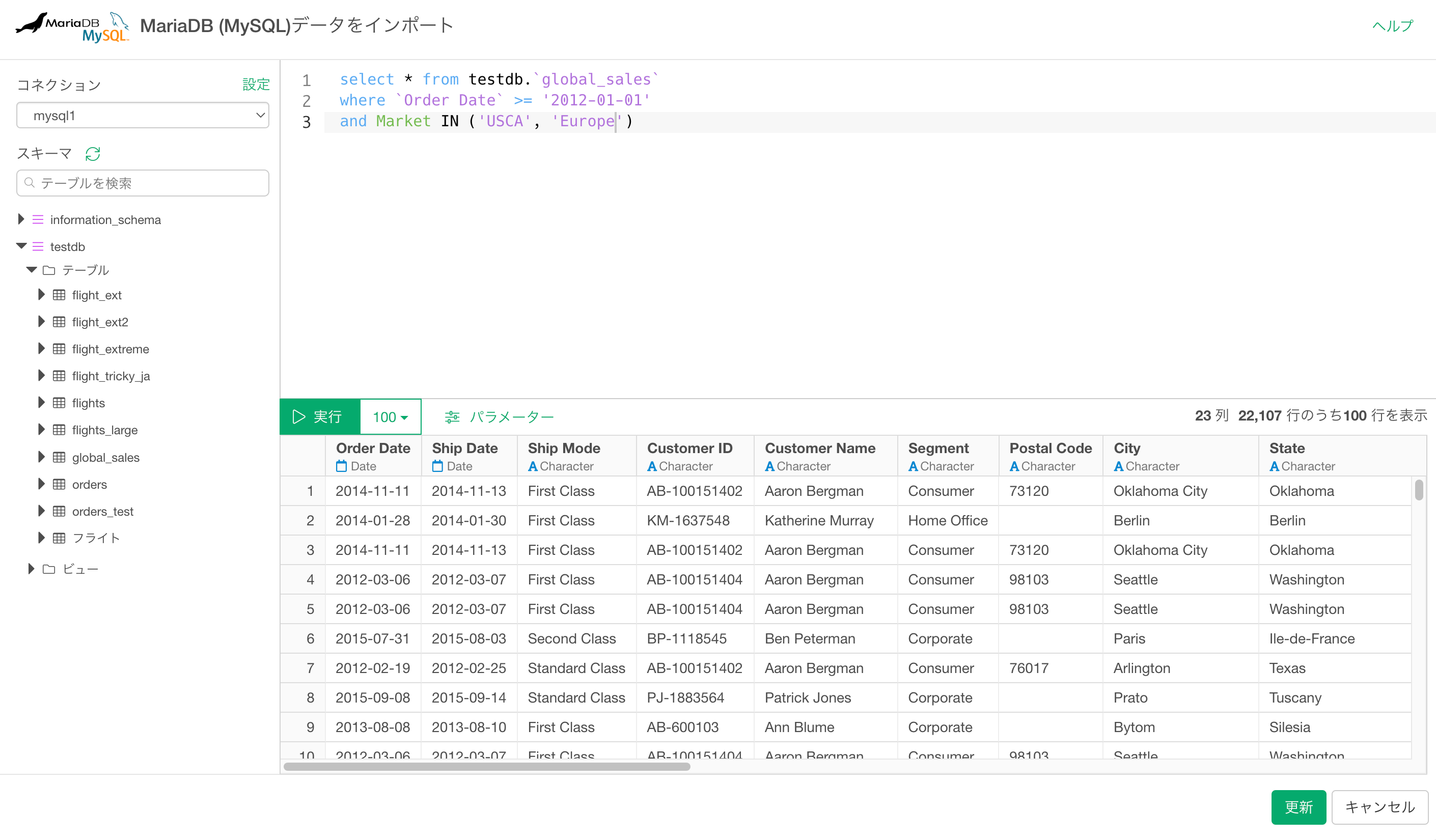
Task: Click the flight_ext2 table icon
Action: (x=59, y=322)
